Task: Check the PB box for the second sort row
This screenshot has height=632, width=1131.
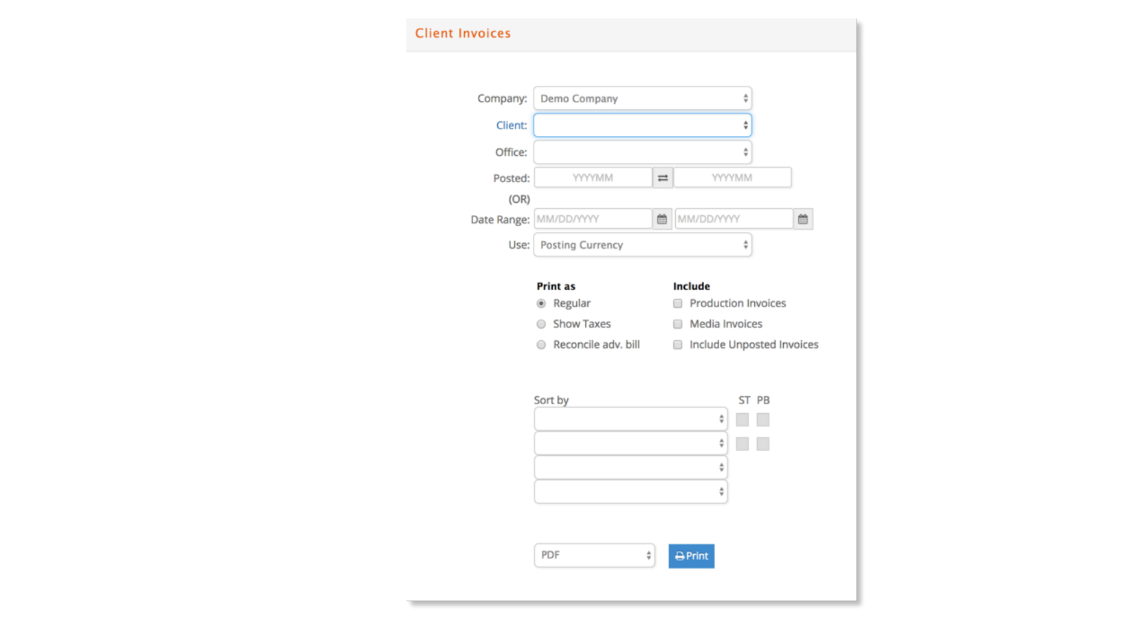Action: point(763,444)
